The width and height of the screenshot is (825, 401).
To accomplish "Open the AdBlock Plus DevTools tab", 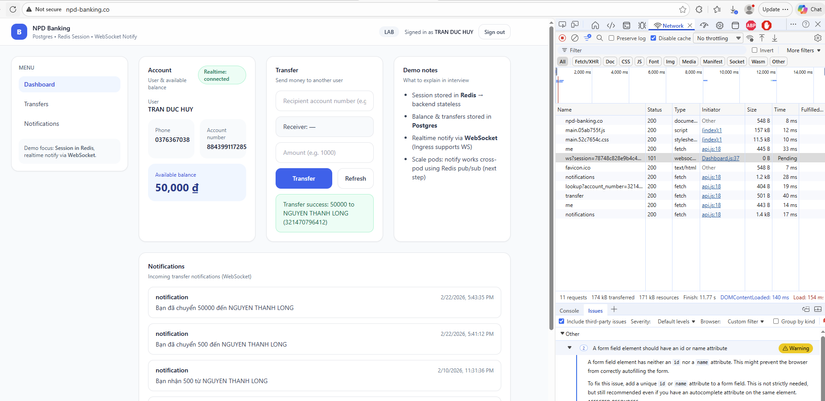I will [x=751, y=25].
